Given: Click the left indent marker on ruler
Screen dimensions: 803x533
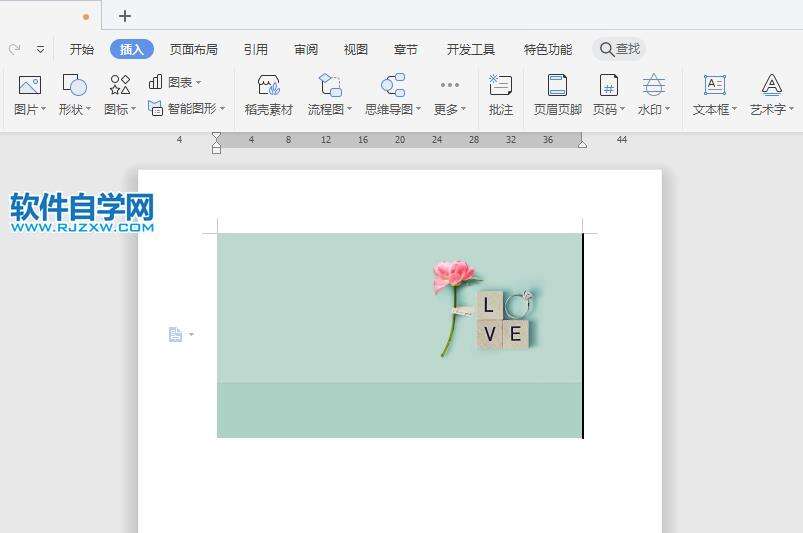Looking at the screenshot, I should click(x=217, y=143).
